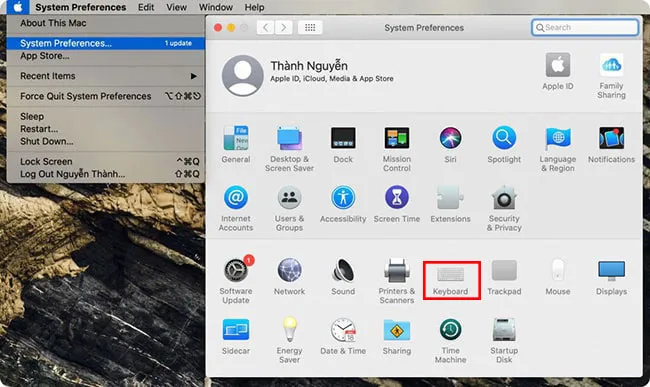
Task: Open Software Update pane
Action: (x=235, y=279)
